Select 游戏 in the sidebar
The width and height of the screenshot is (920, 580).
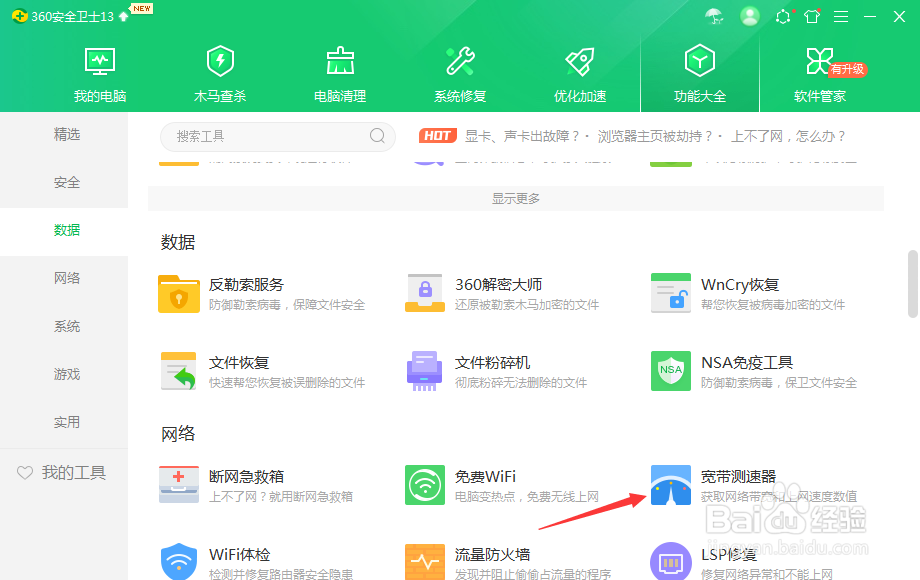(x=66, y=374)
